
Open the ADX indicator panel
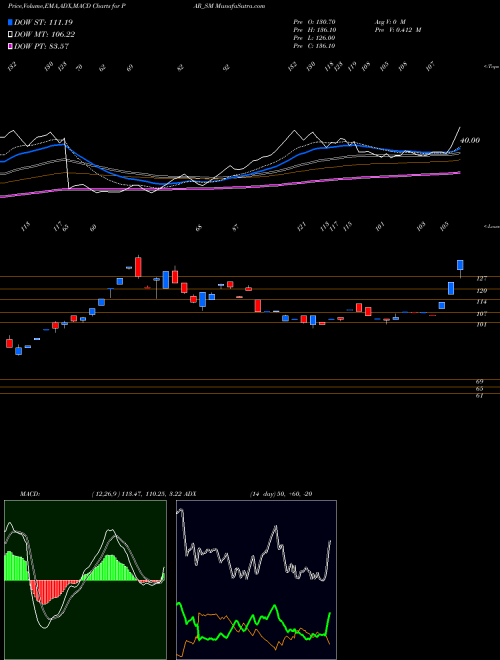[256, 580]
